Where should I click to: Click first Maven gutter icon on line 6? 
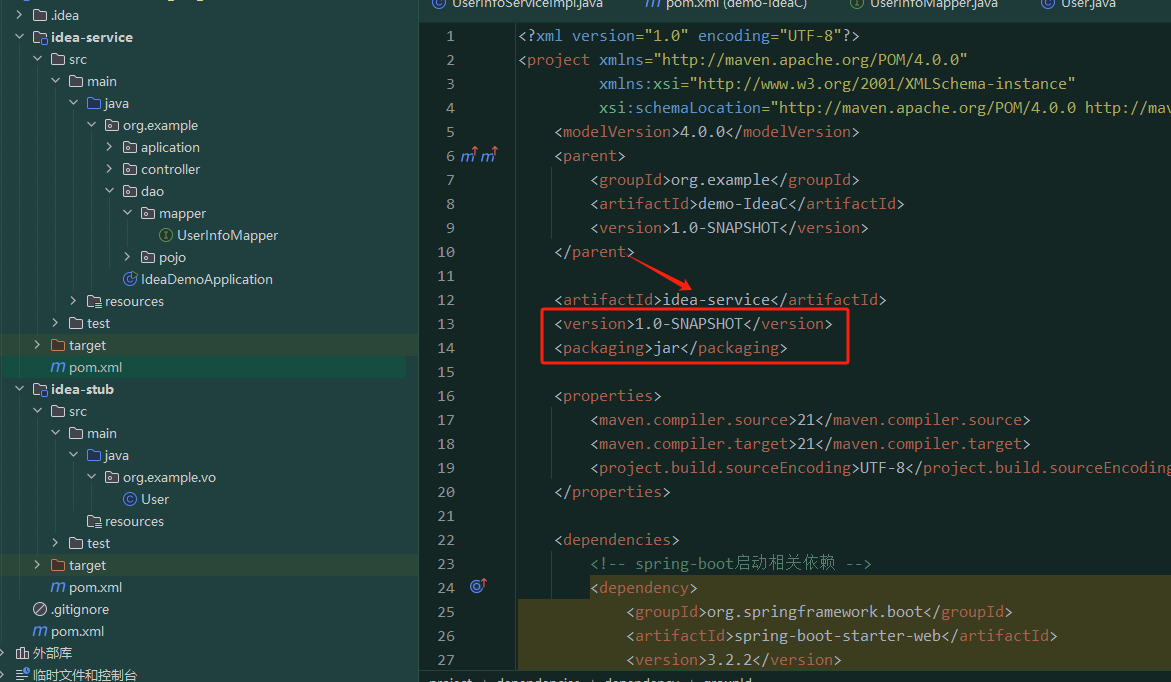coord(469,155)
